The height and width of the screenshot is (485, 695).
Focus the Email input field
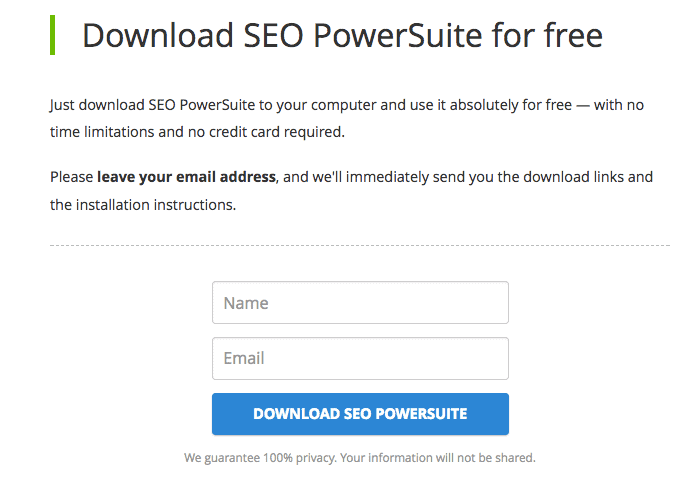(x=360, y=358)
